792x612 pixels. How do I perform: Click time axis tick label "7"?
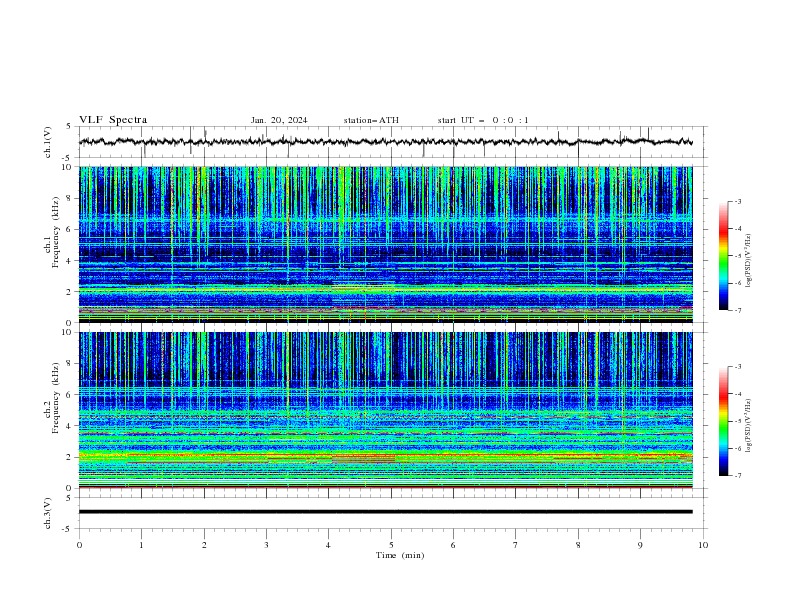click(516, 545)
